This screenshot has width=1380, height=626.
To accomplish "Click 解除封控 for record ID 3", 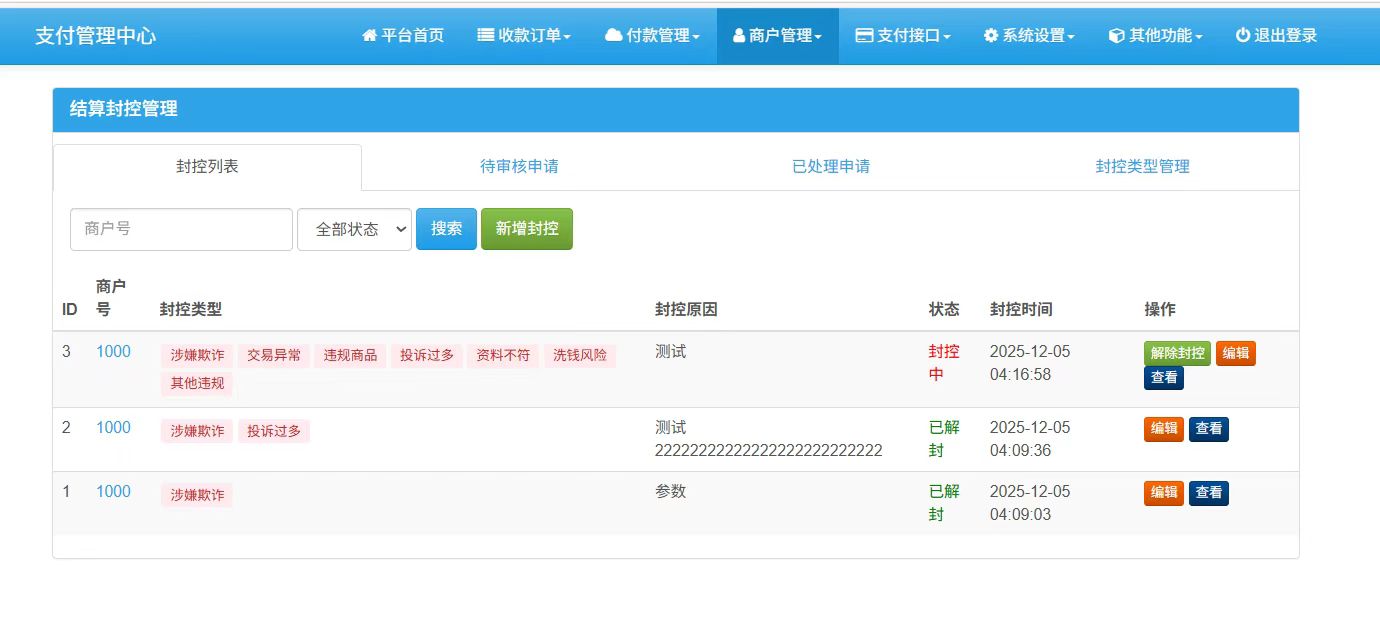I will 1177,353.
